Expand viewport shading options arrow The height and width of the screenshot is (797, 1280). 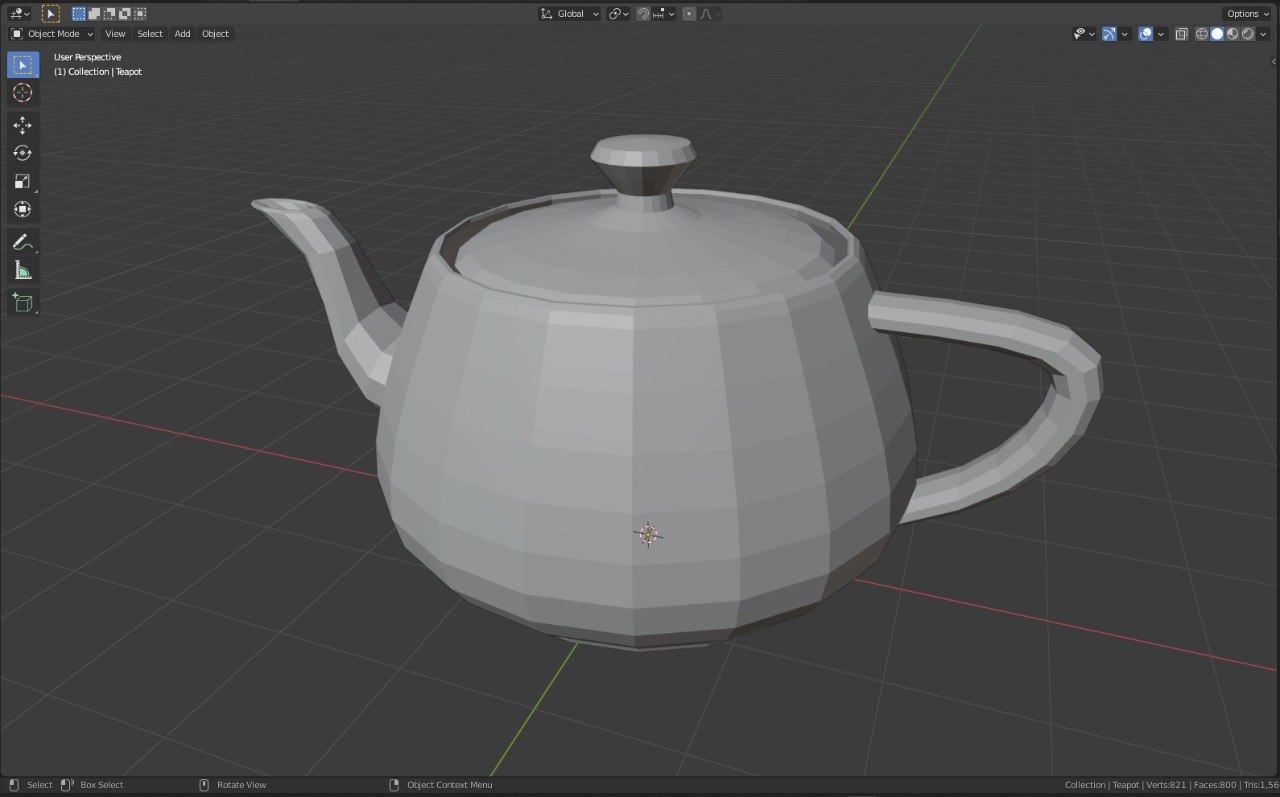click(x=1263, y=34)
